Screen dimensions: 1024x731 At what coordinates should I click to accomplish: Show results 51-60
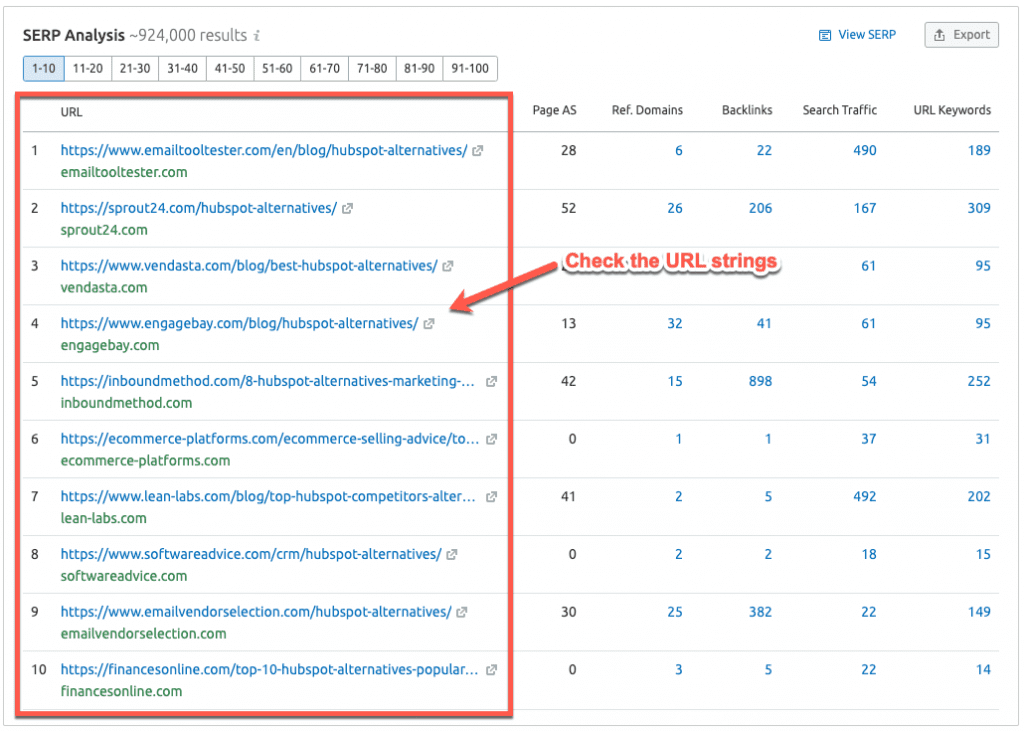click(x=278, y=69)
